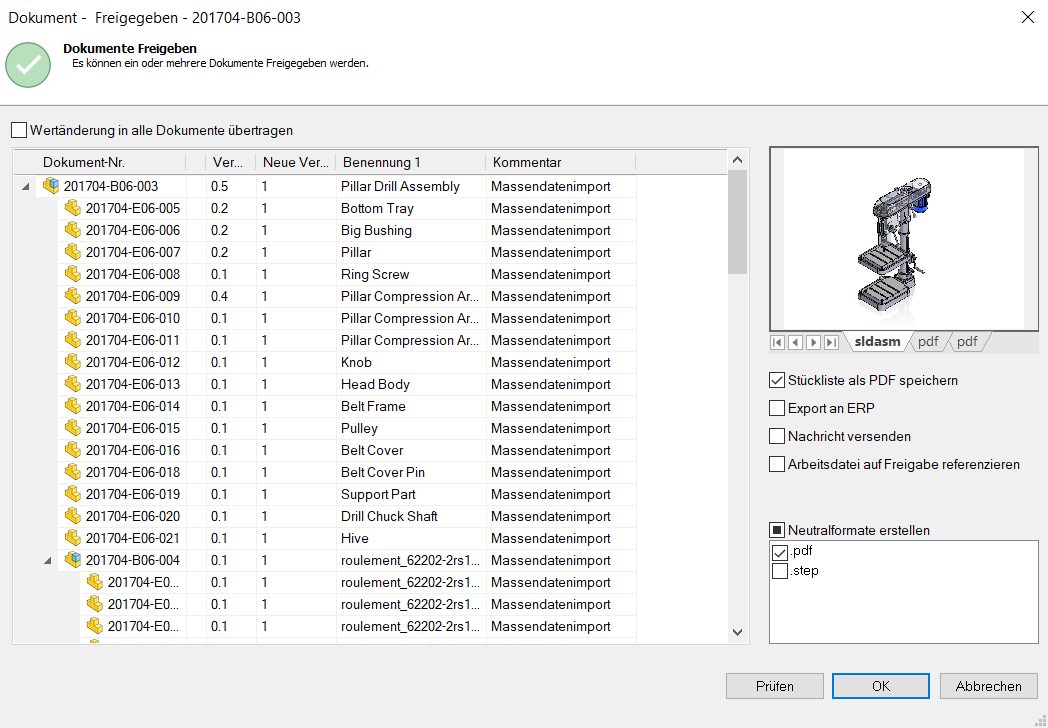Show next preview with forward arrow
This screenshot has width=1048, height=728.
(813, 342)
